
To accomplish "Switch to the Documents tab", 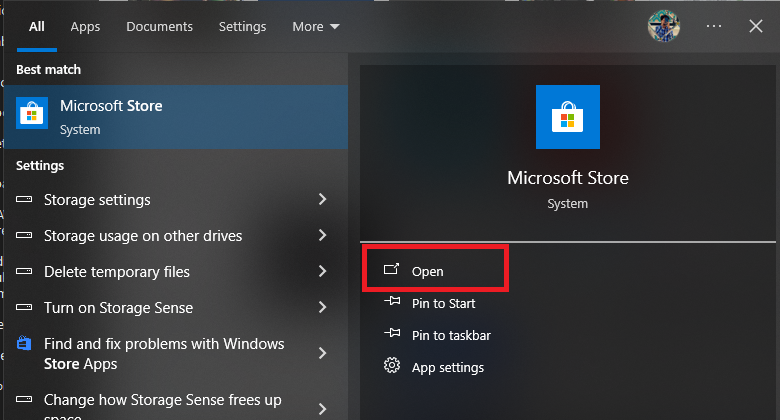I will [158, 27].
